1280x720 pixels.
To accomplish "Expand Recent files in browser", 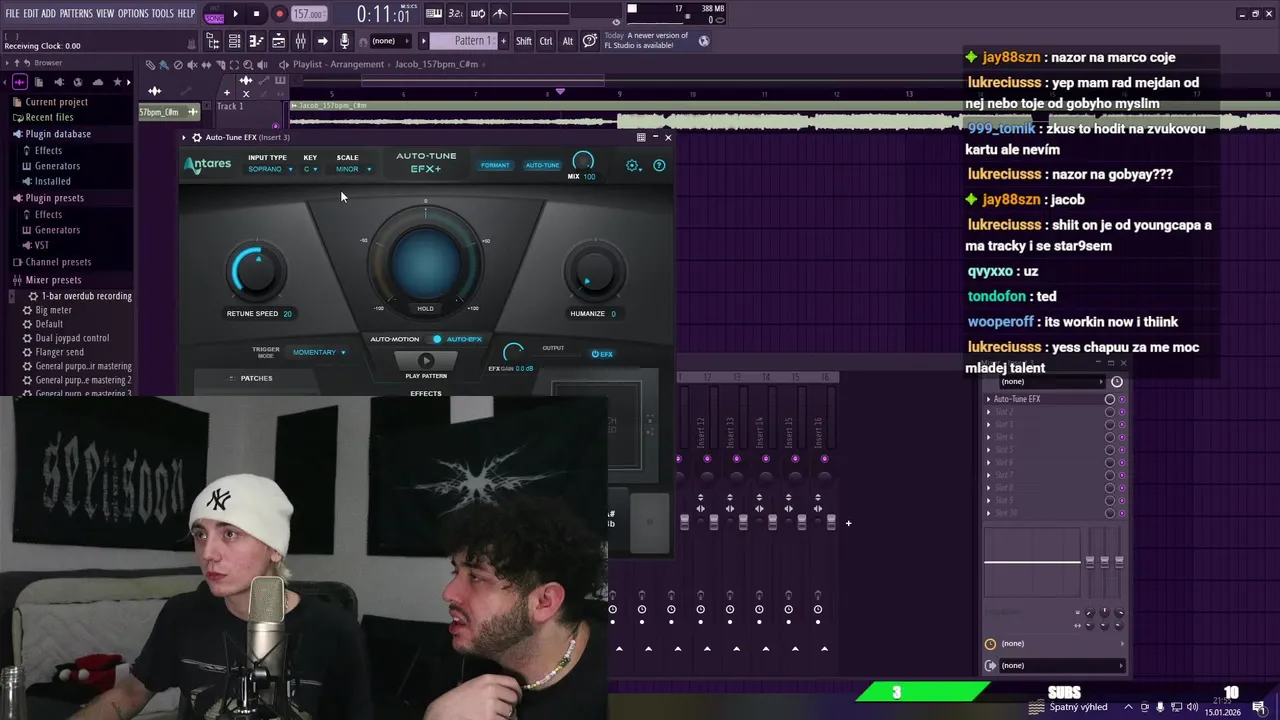I will click(49, 117).
